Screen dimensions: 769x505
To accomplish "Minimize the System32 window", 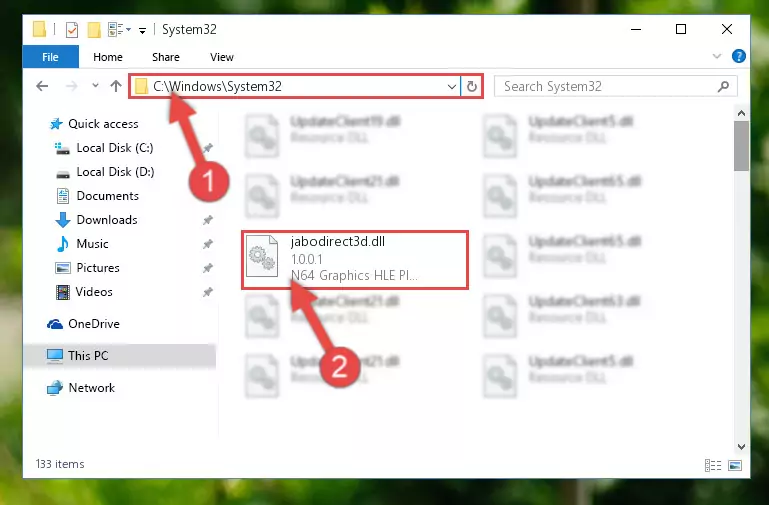I will pyautogui.click(x=636, y=29).
